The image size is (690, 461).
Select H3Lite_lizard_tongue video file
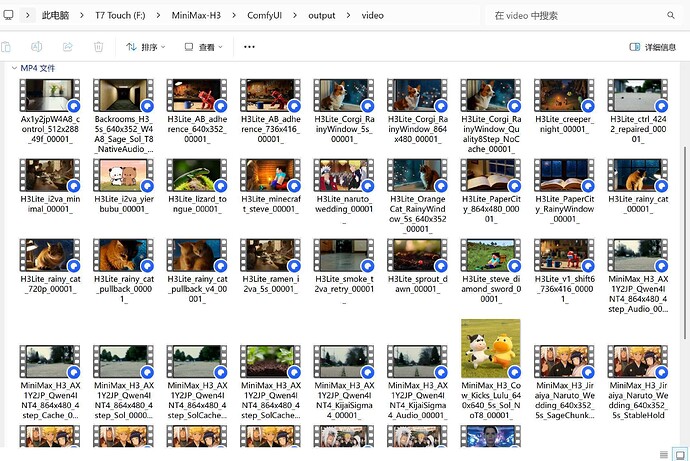click(197, 186)
